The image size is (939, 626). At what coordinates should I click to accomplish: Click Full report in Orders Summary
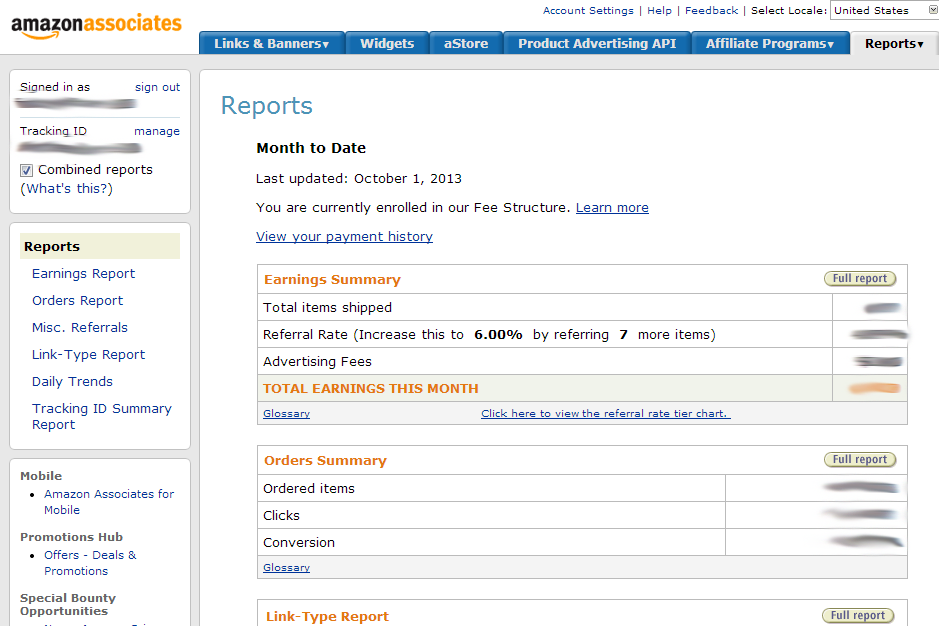click(859, 460)
